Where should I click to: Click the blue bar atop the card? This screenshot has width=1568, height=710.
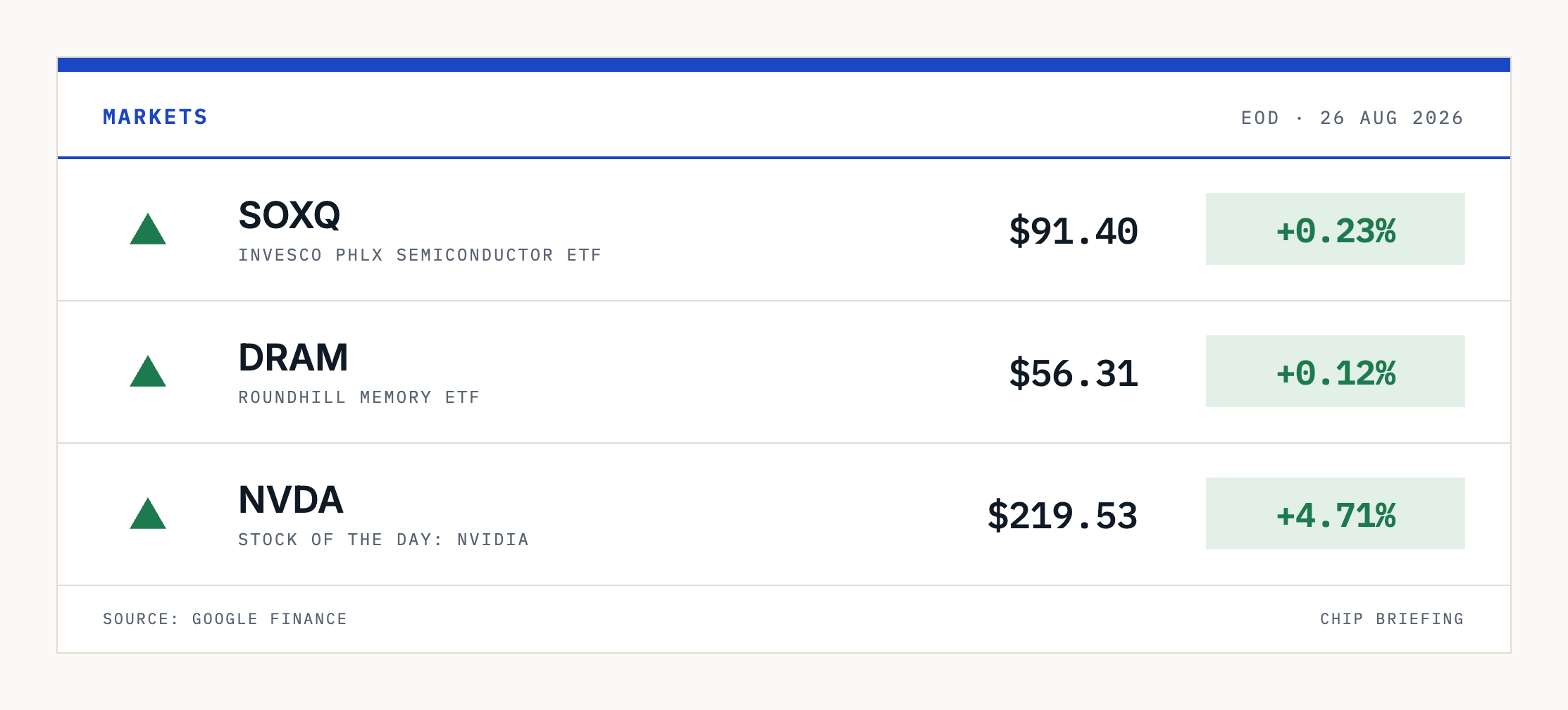(x=784, y=65)
